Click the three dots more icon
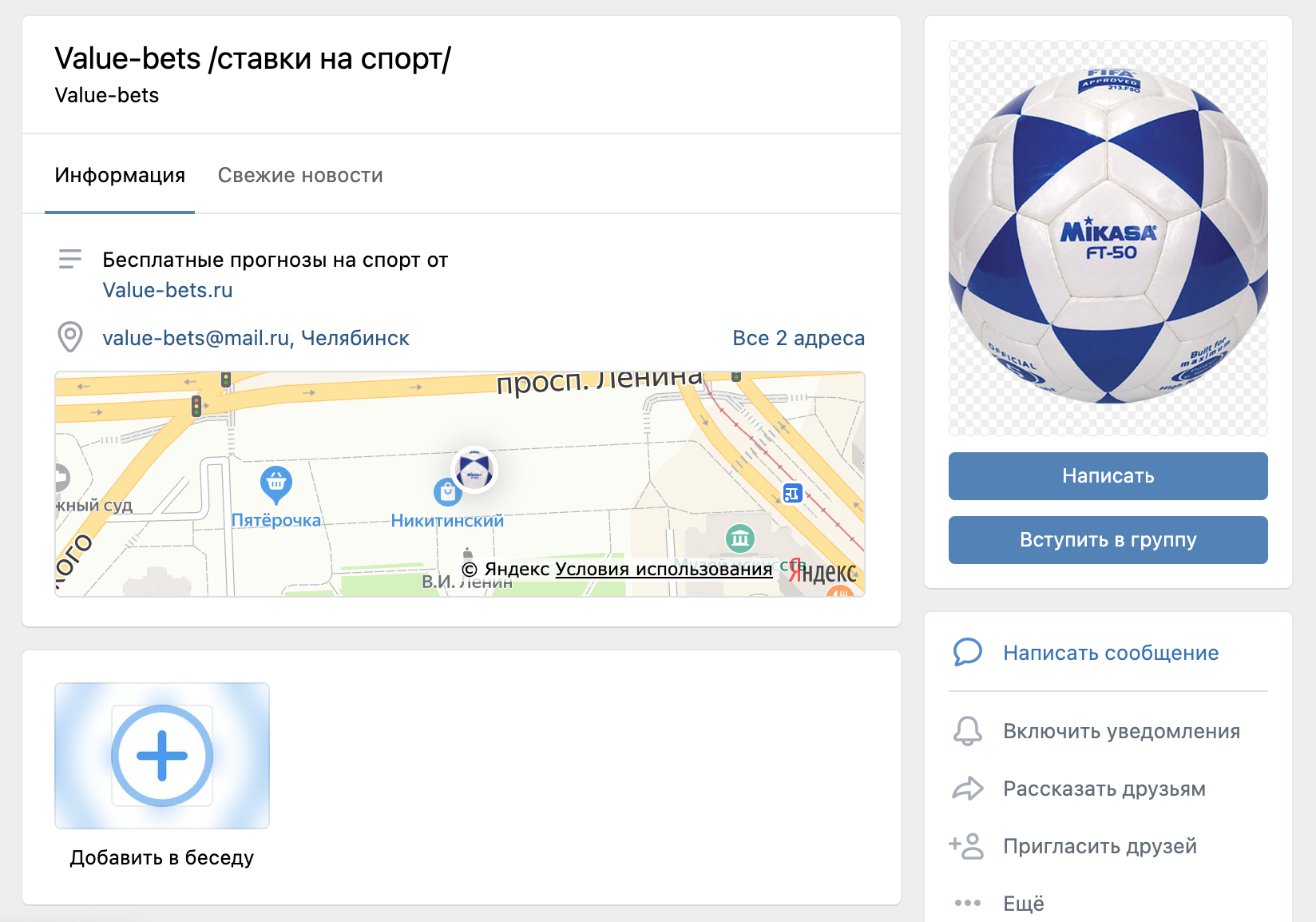Screen dimensions: 1316x922 click(x=967, y=903)
